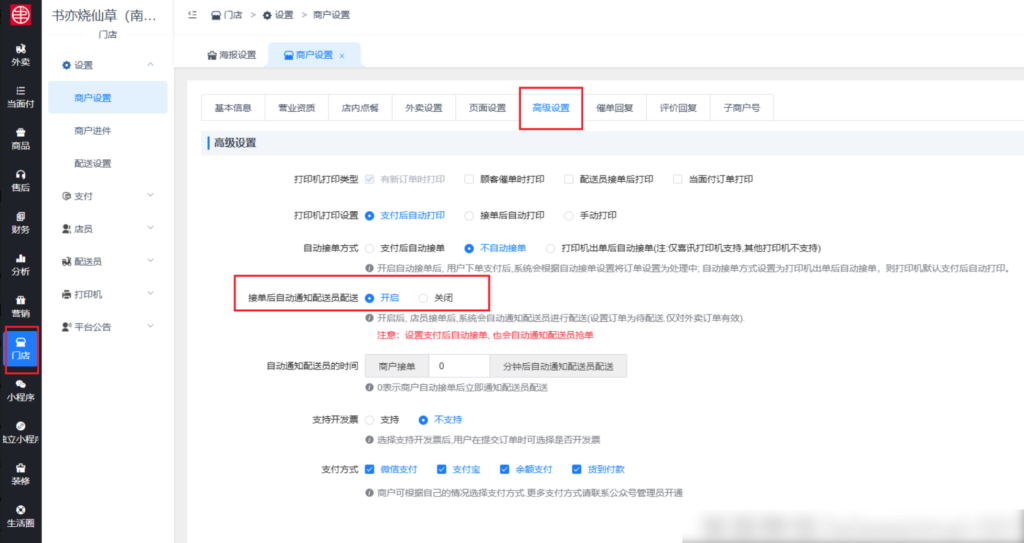The image size is (1024, 543).
Task: Select 不自动接单 radio option
Action: [469, 248]
